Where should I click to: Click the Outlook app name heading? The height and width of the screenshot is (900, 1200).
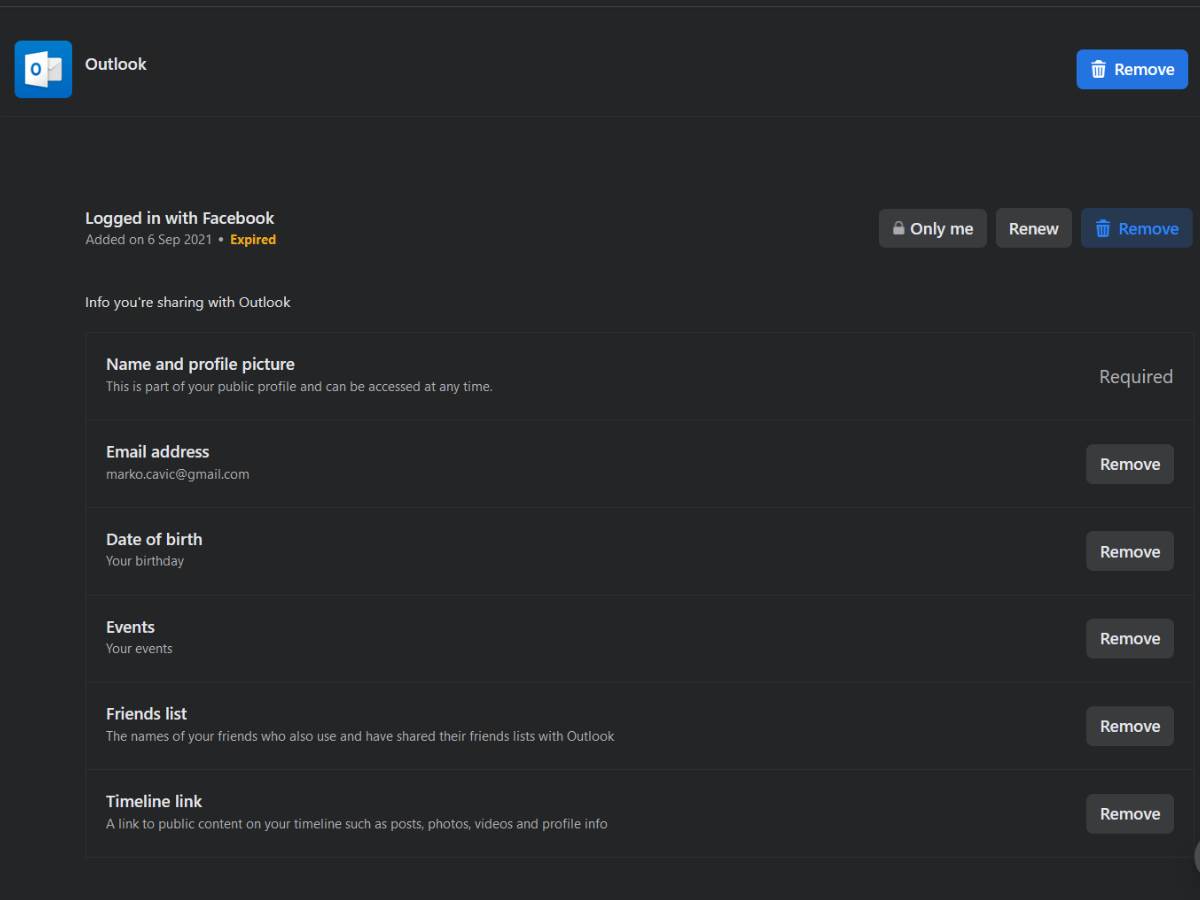point(116,64)
